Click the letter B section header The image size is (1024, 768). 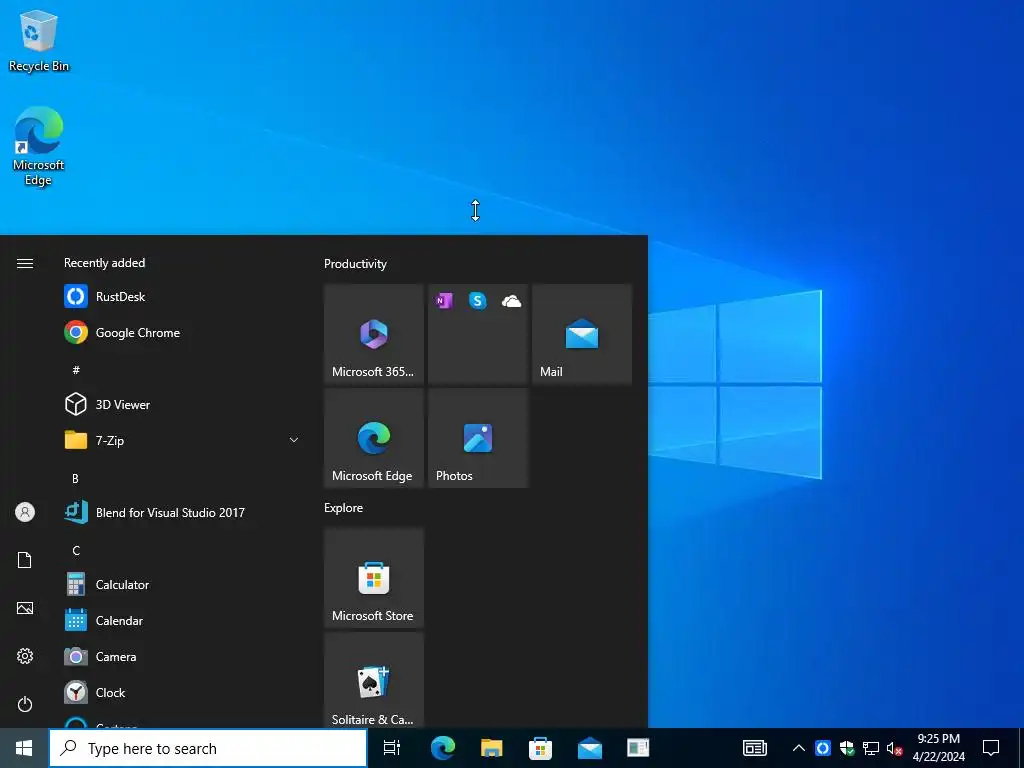tap(75, 478)
